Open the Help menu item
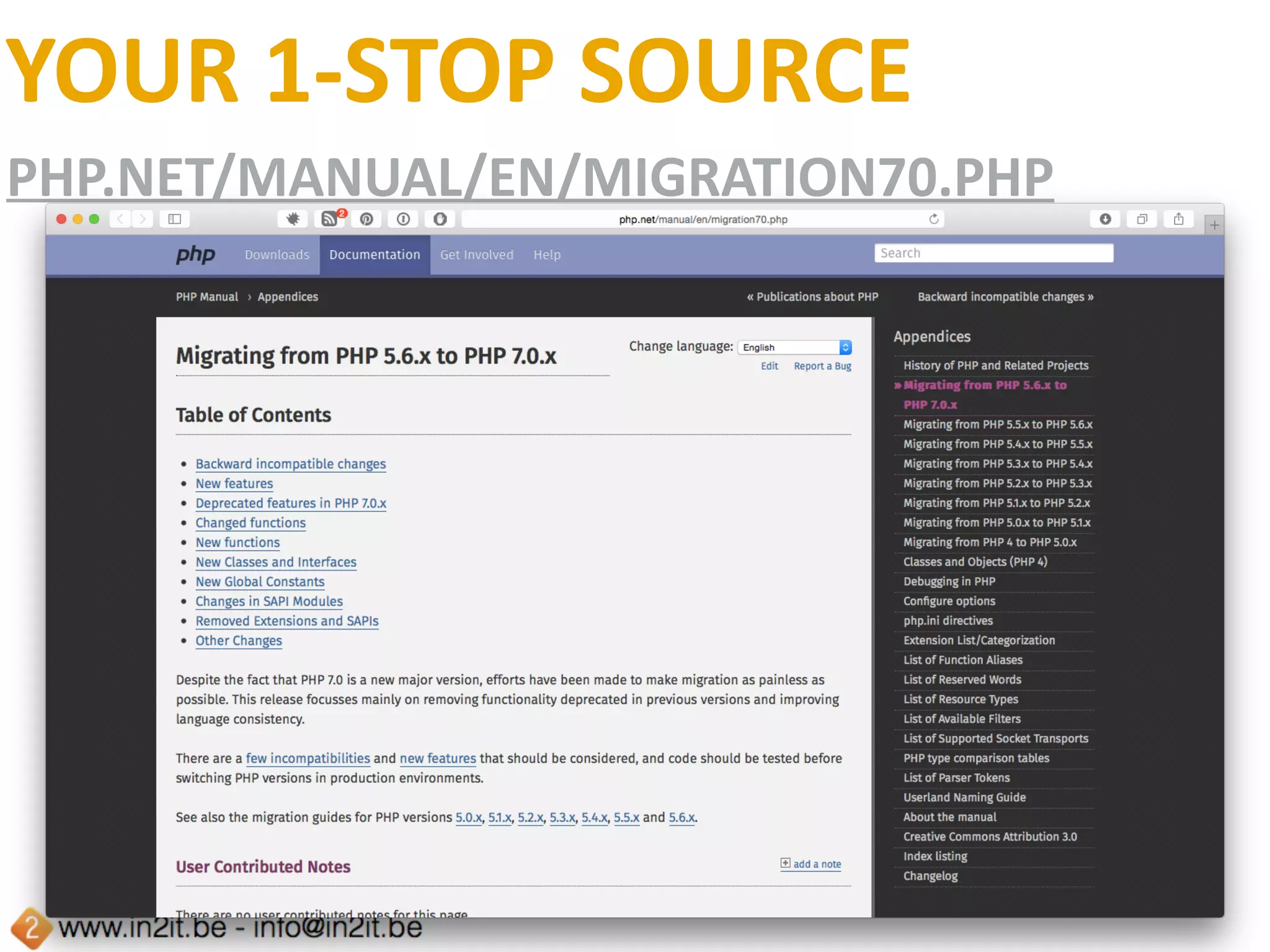The width and height of the screenshot is (1270, 952). (x=547, y=255)
